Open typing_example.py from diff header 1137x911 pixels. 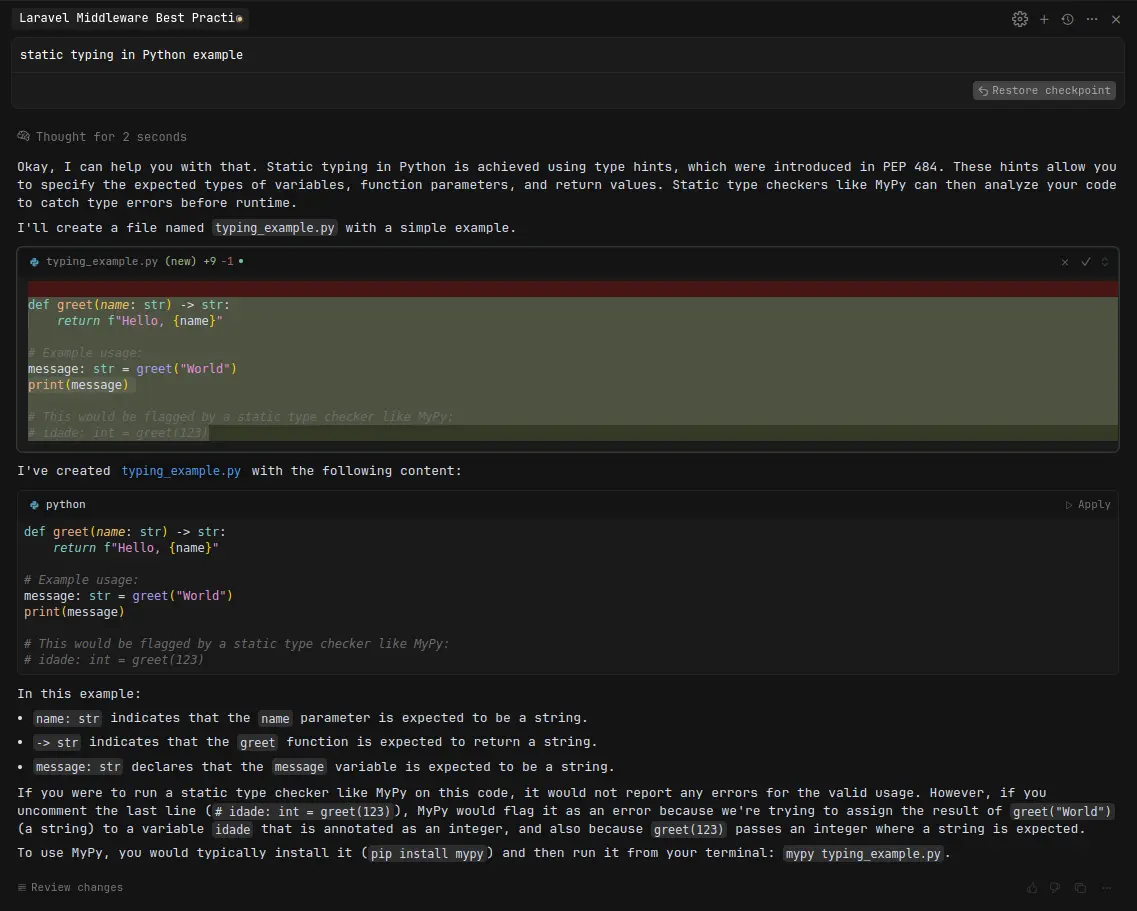102,261
